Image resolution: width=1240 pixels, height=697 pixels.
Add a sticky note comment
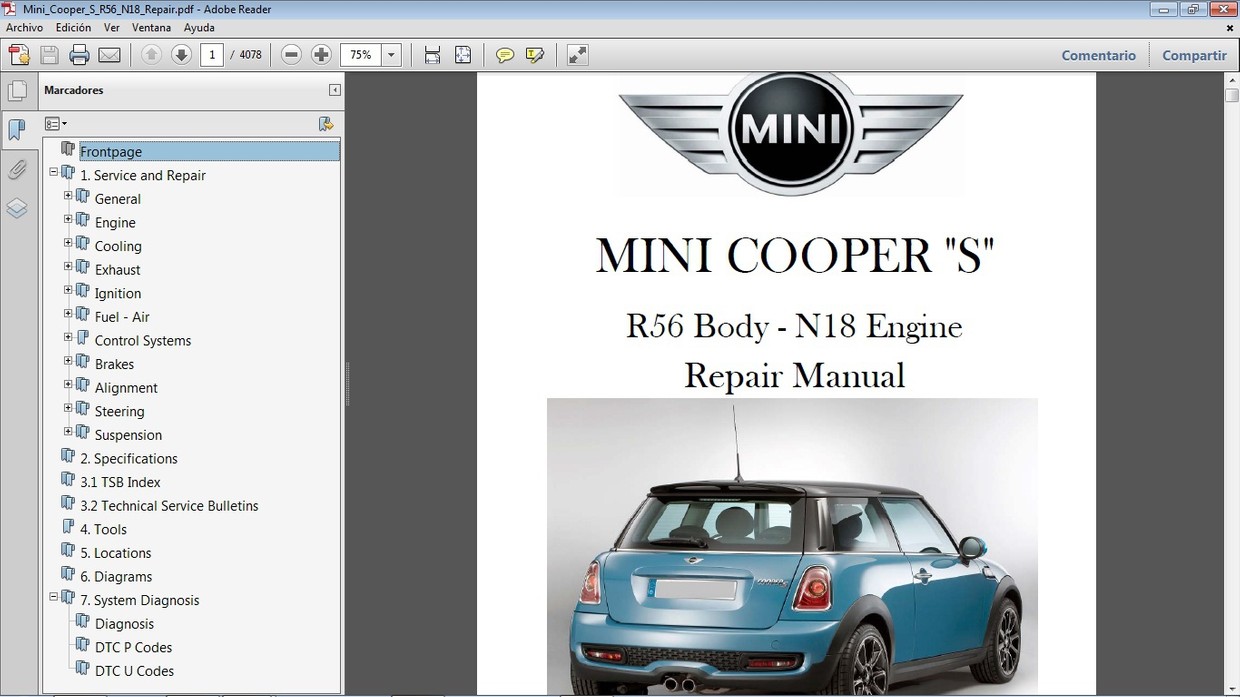click(505, 55)
